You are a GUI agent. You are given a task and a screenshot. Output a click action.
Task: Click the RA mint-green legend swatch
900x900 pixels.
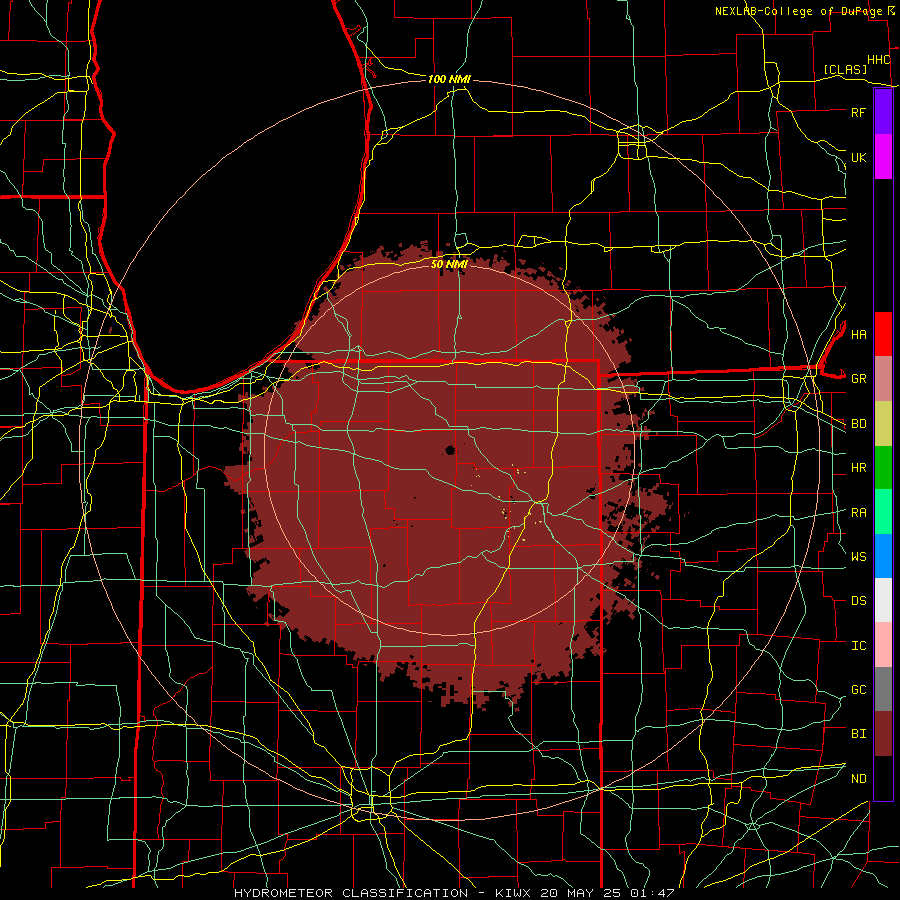[883, 512]
